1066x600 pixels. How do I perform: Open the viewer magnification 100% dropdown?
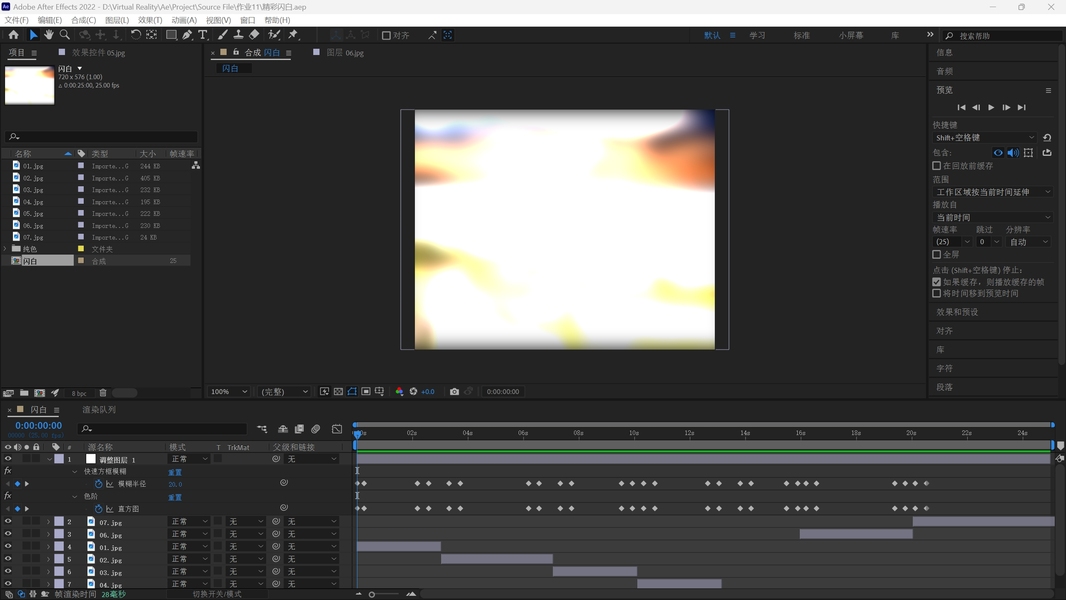[x=228, y=391]
